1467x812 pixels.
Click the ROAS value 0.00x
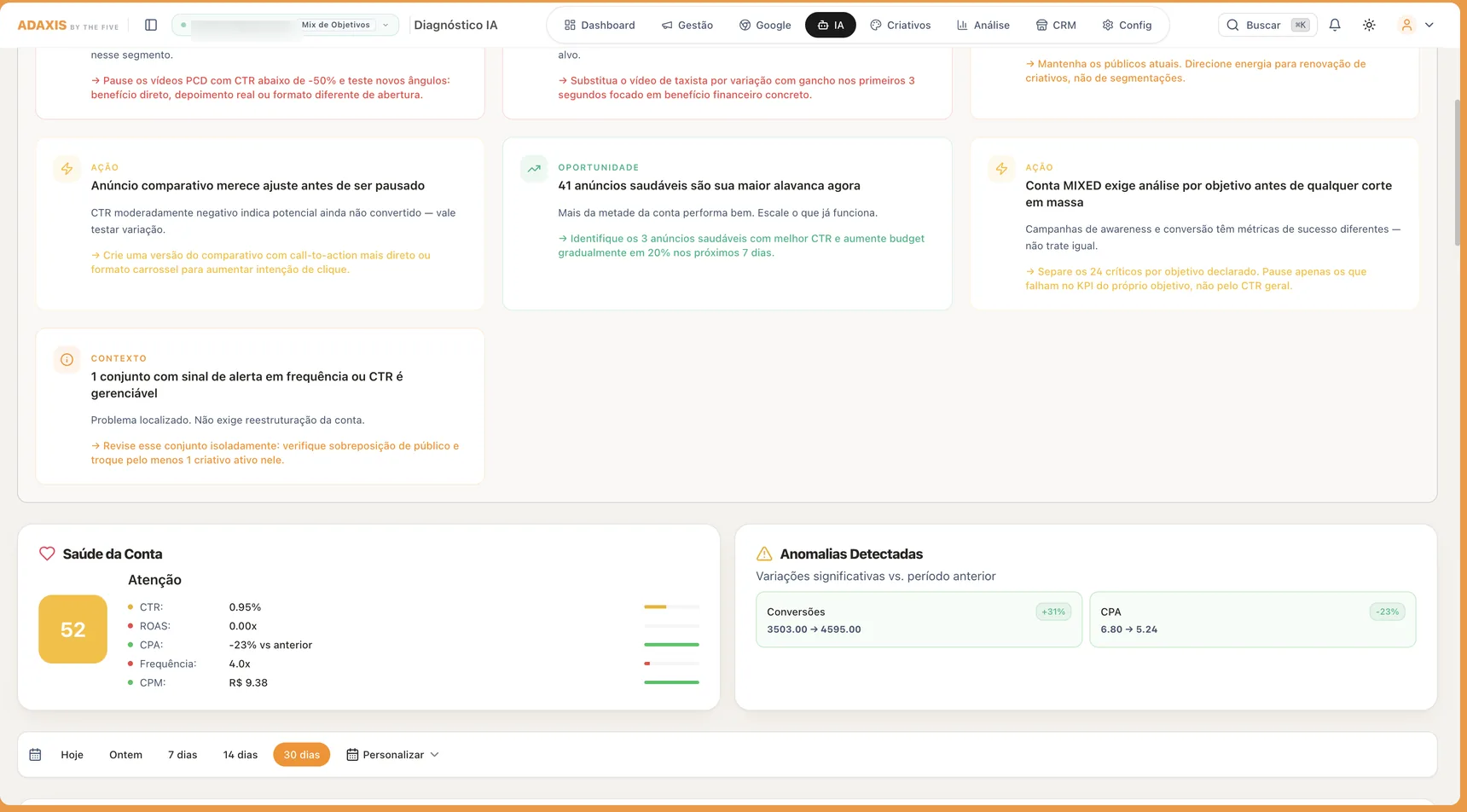243,625
